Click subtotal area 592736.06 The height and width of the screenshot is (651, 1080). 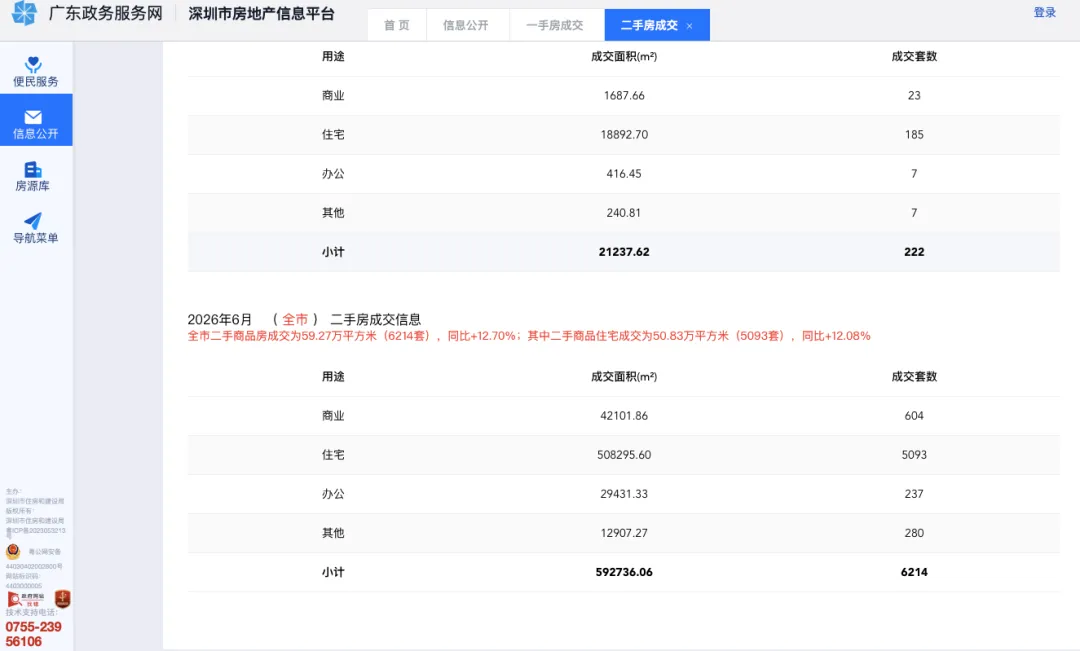(x=624, y=572)
